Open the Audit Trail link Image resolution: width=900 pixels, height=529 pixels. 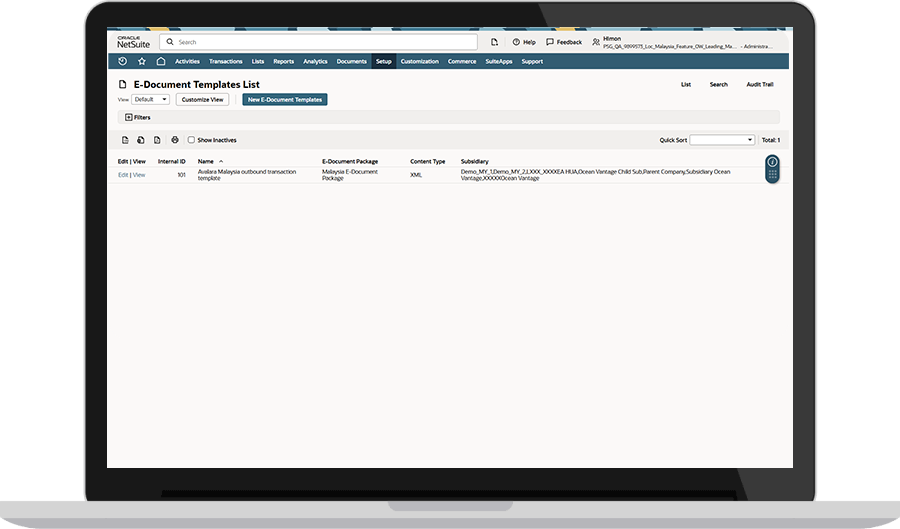(760, 84)
